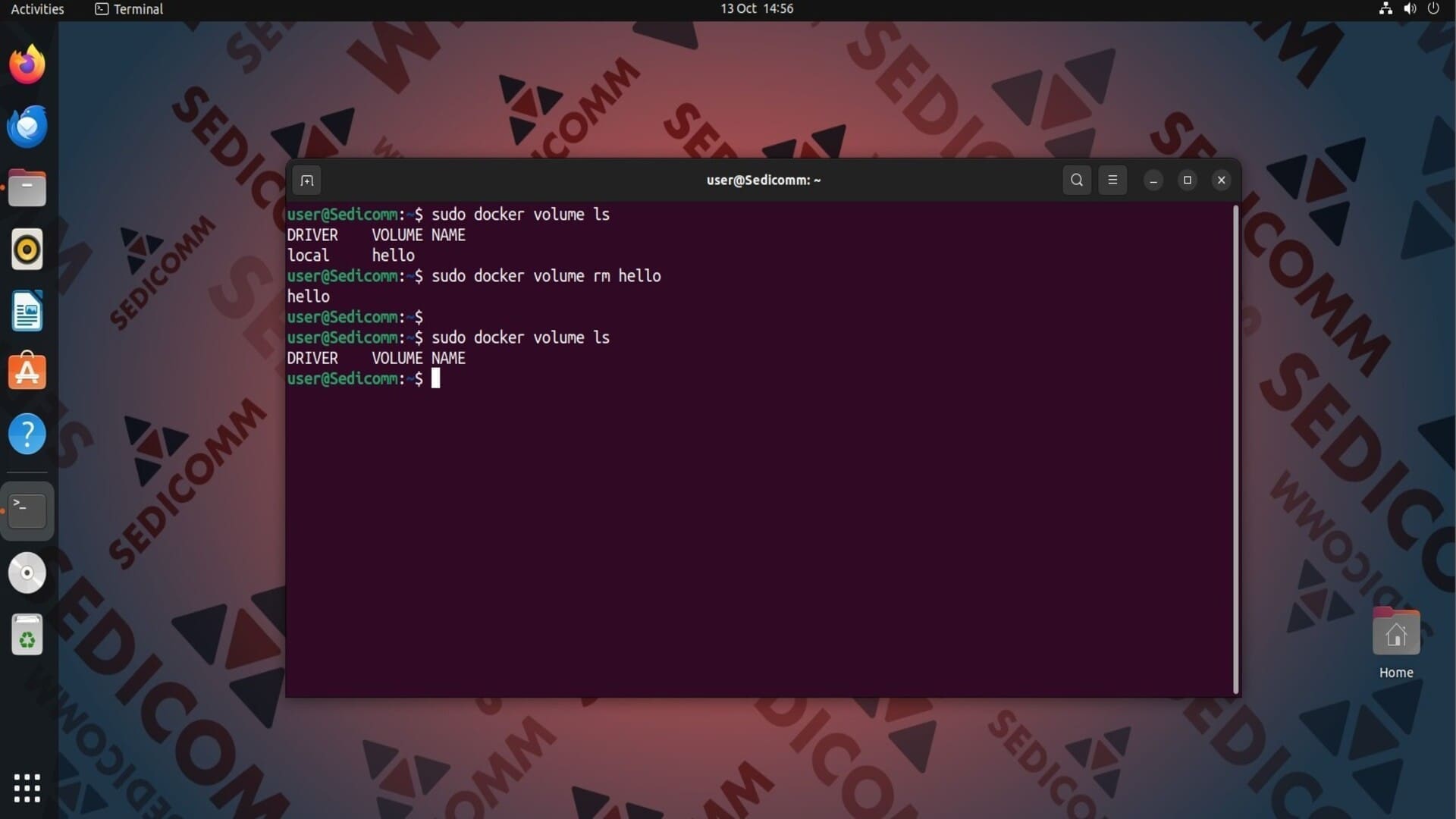Click the terminal cursor at last prompt
Viewport: 1456px width, 819px height.
click(436, 378)
